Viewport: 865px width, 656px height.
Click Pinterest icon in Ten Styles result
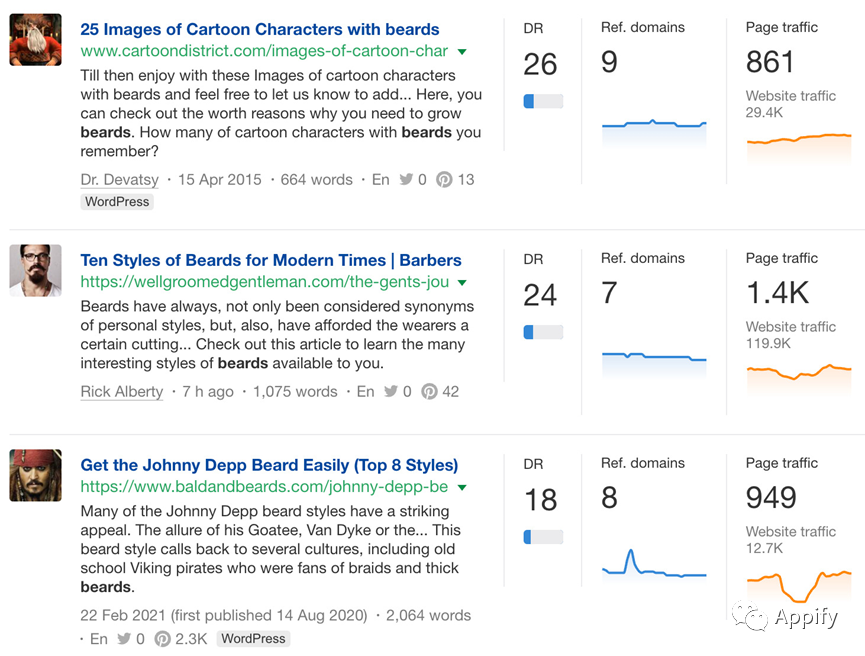pyautogui.click(x=429, y=391)
